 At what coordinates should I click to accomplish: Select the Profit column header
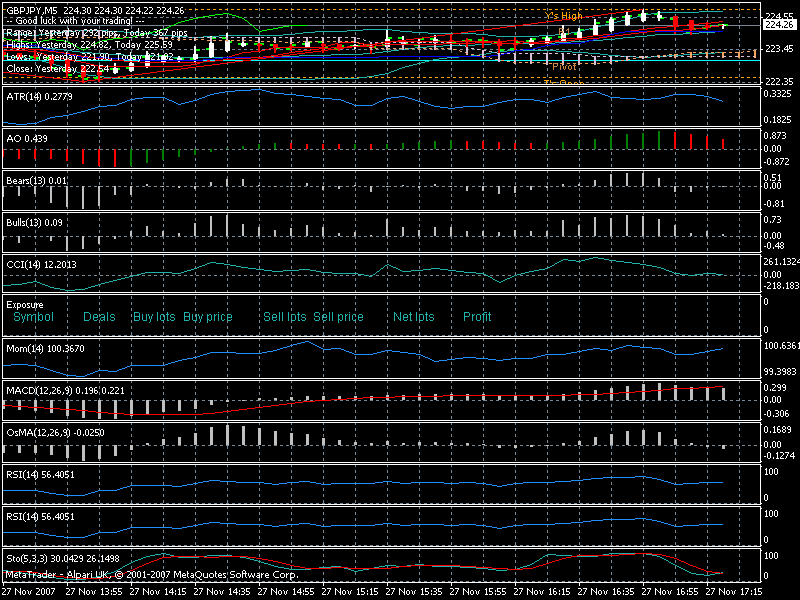tap(477, 317)
